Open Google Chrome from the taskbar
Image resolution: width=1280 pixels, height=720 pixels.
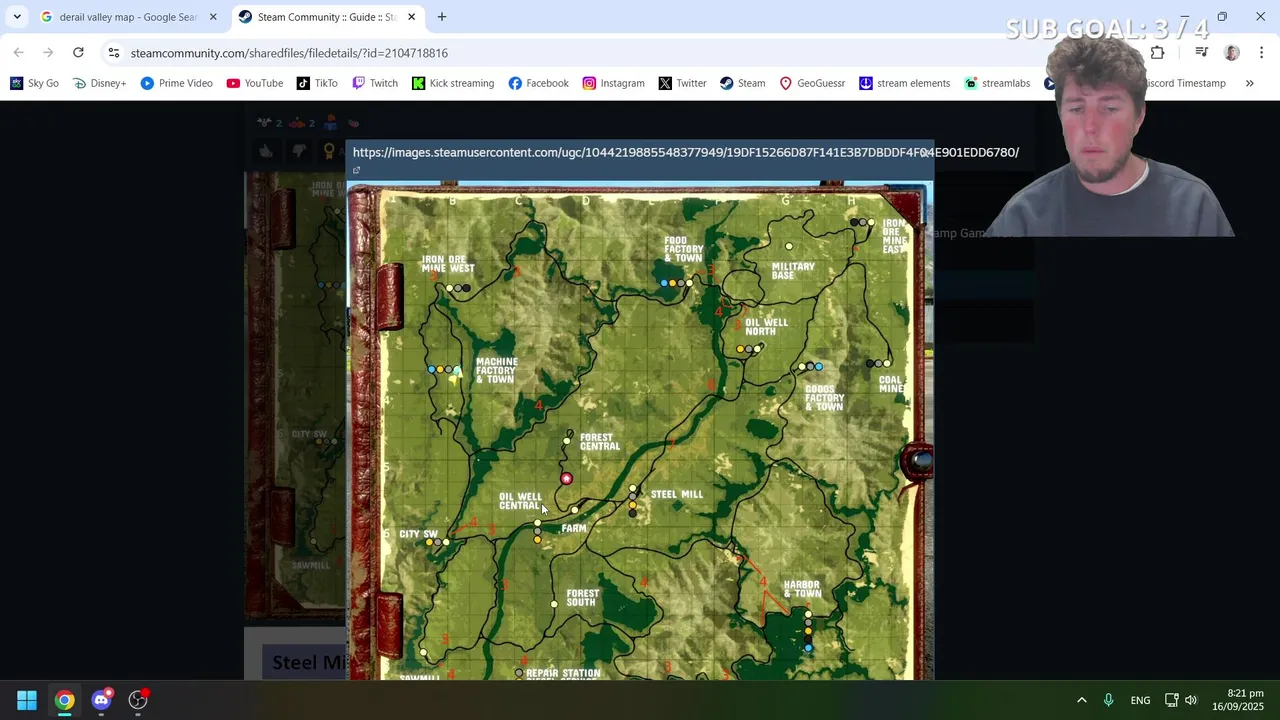click(x=64, y=700)
